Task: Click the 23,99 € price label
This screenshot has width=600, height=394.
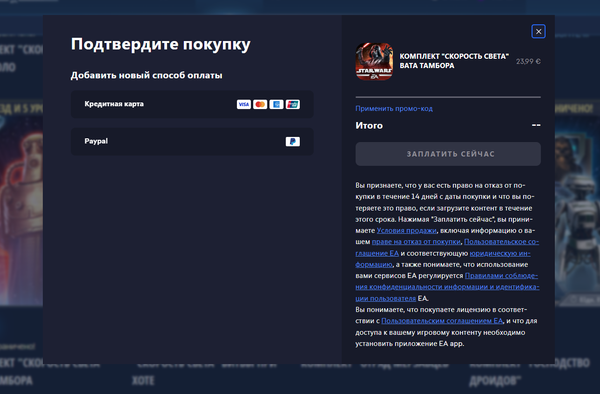Action: point(528,61)
